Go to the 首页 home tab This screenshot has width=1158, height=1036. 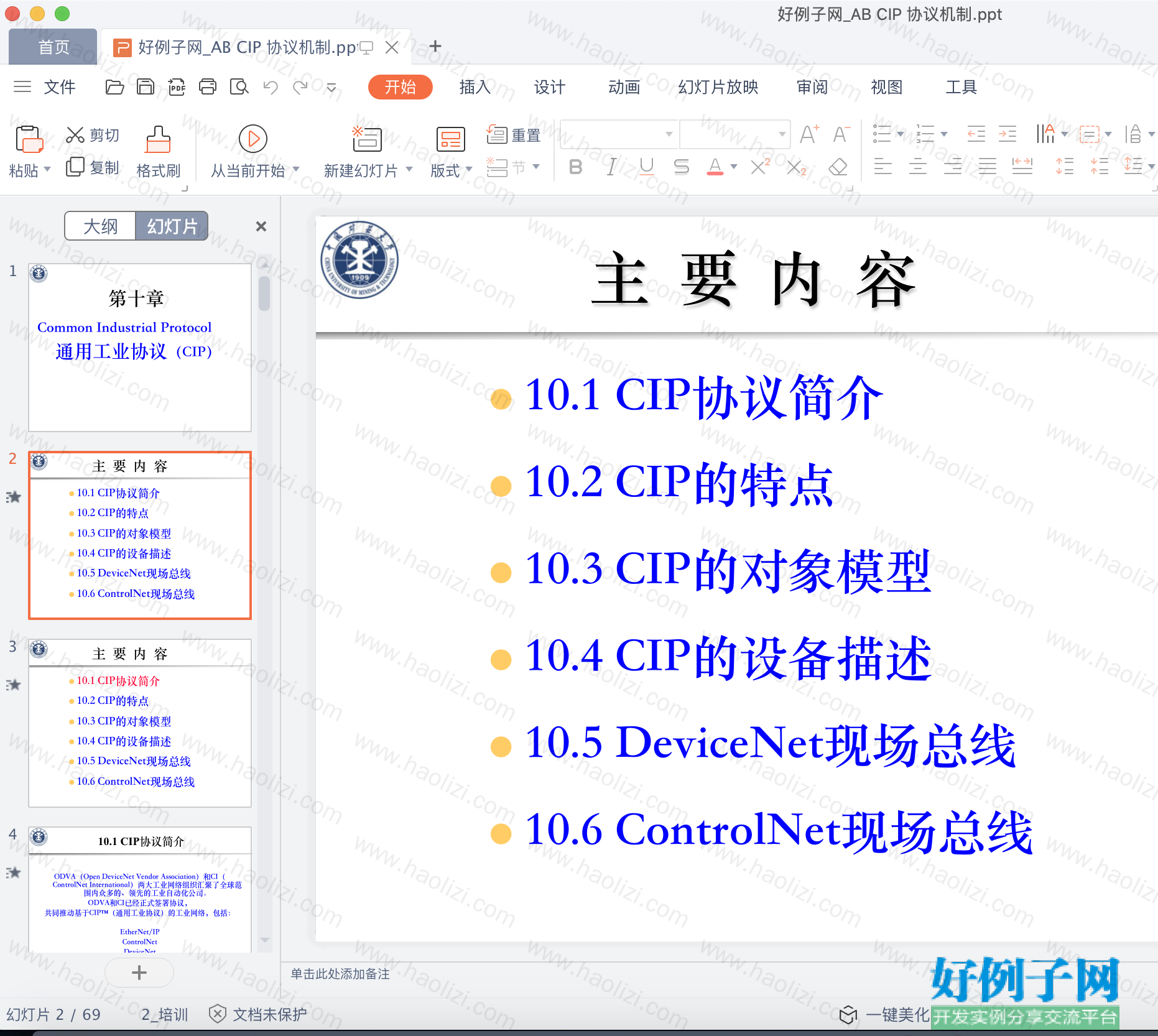[x=53, y=47]
